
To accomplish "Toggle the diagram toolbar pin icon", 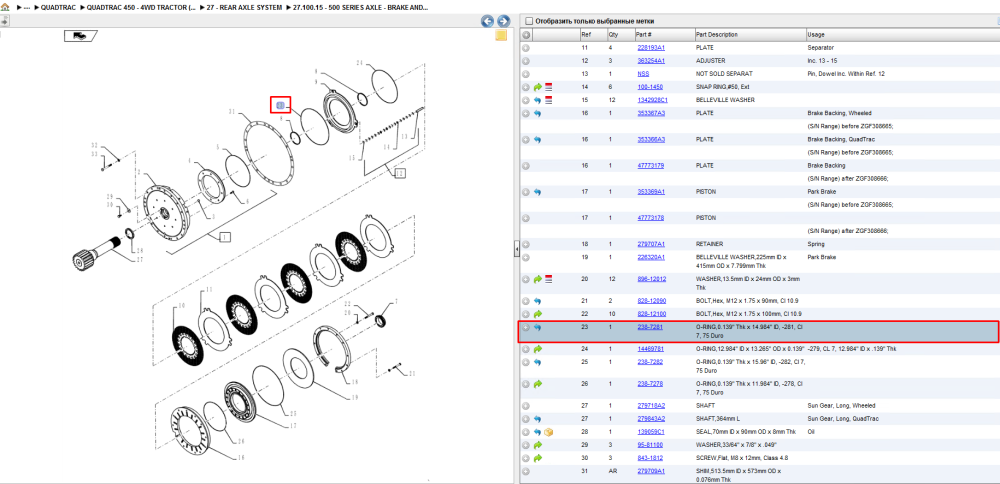I will [x=4, y=21].
